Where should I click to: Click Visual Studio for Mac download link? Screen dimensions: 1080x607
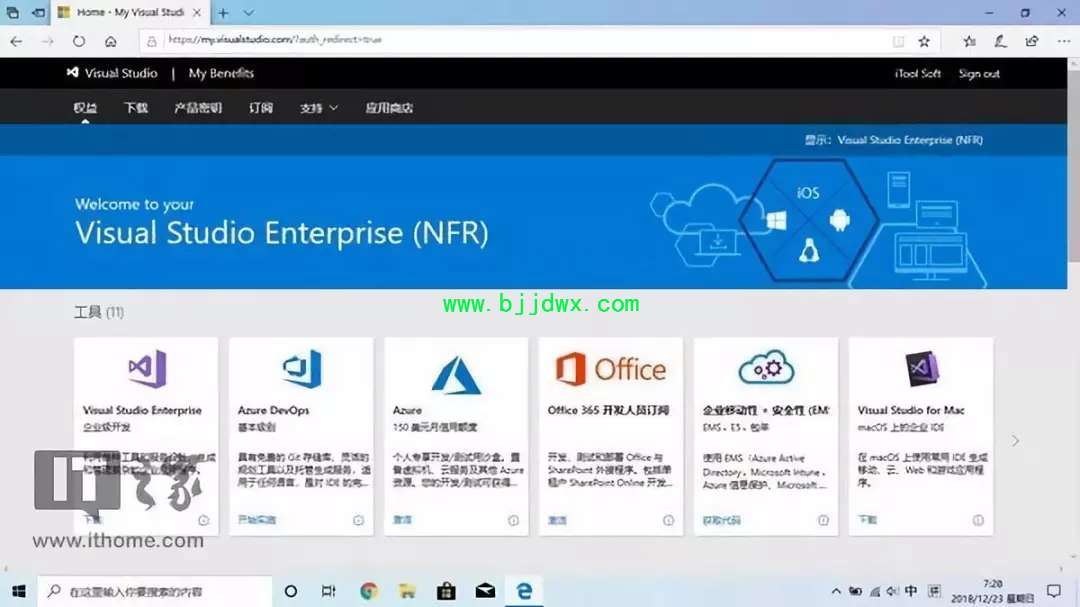[868, 519]
